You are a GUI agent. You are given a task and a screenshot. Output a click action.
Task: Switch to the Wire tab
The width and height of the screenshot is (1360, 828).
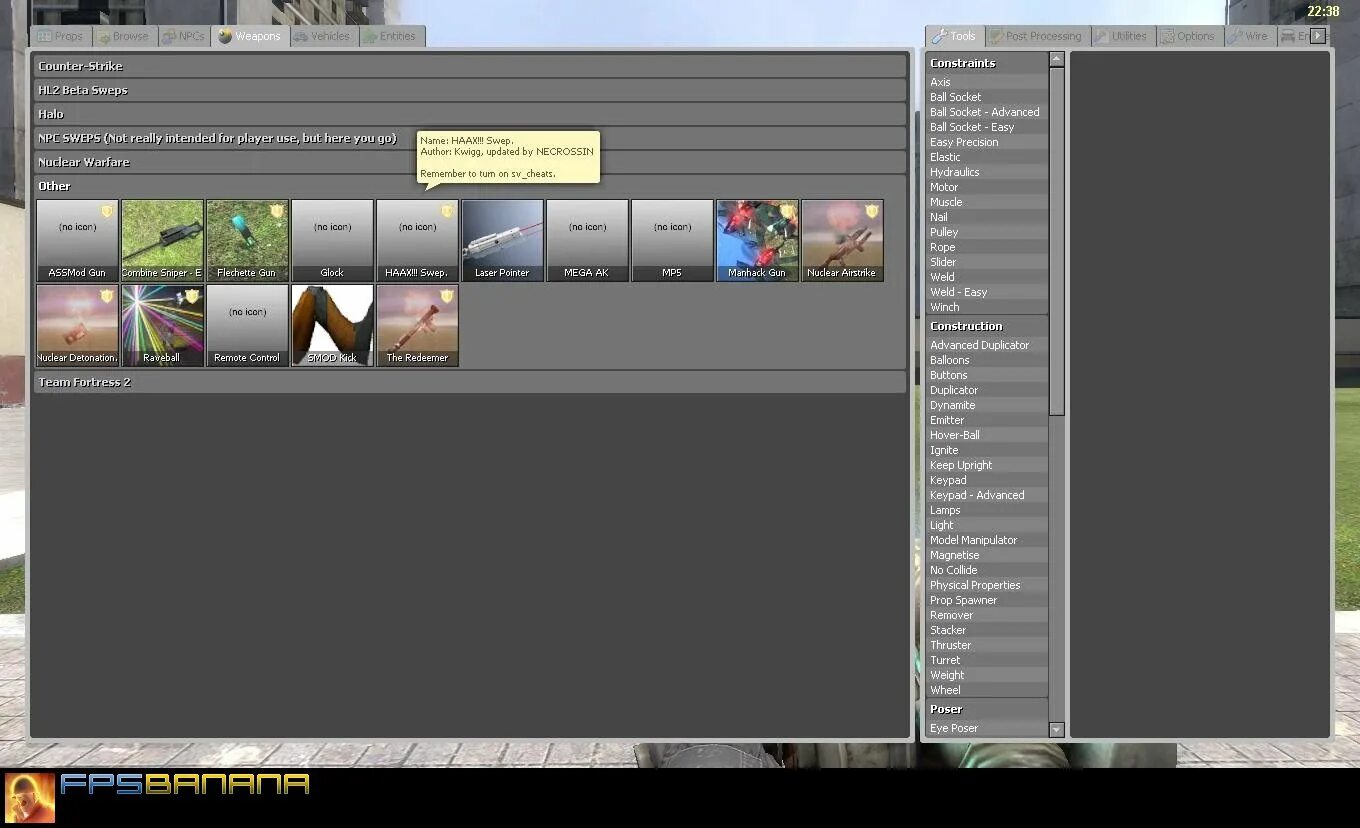[1249, 36]
